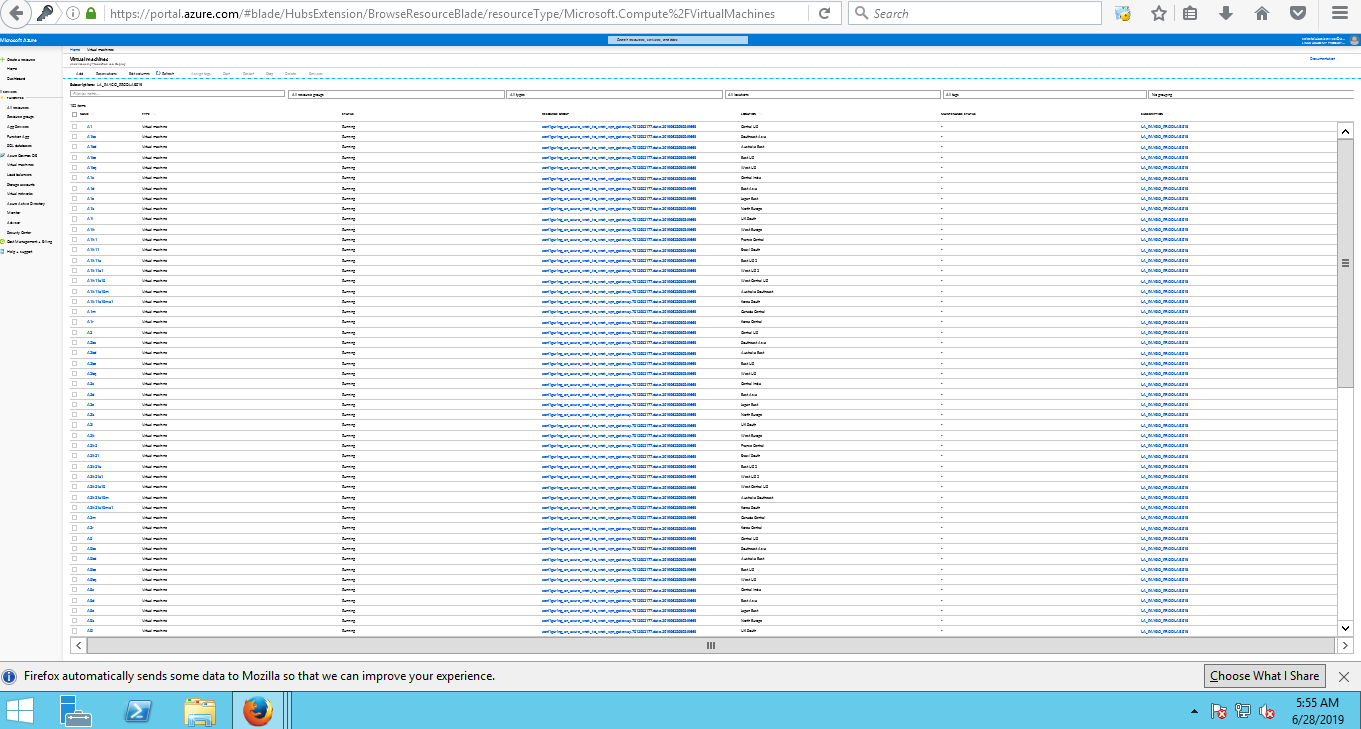The height and width of the screenshot is (729, 1361).
Task: Click the Firefox back arrow button
Action: pyautogui.click(x=16, y=14)
